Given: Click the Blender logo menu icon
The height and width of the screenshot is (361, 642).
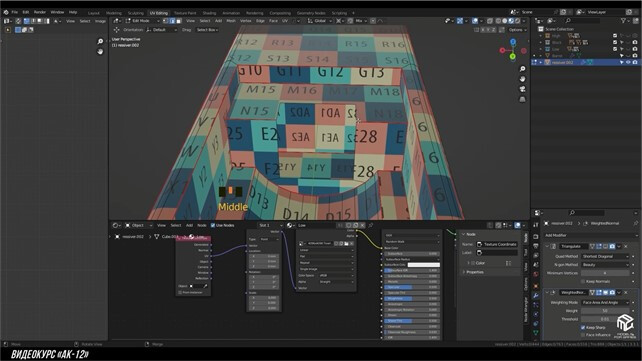Looking at the screenshot, I should [x=6, y=12].
